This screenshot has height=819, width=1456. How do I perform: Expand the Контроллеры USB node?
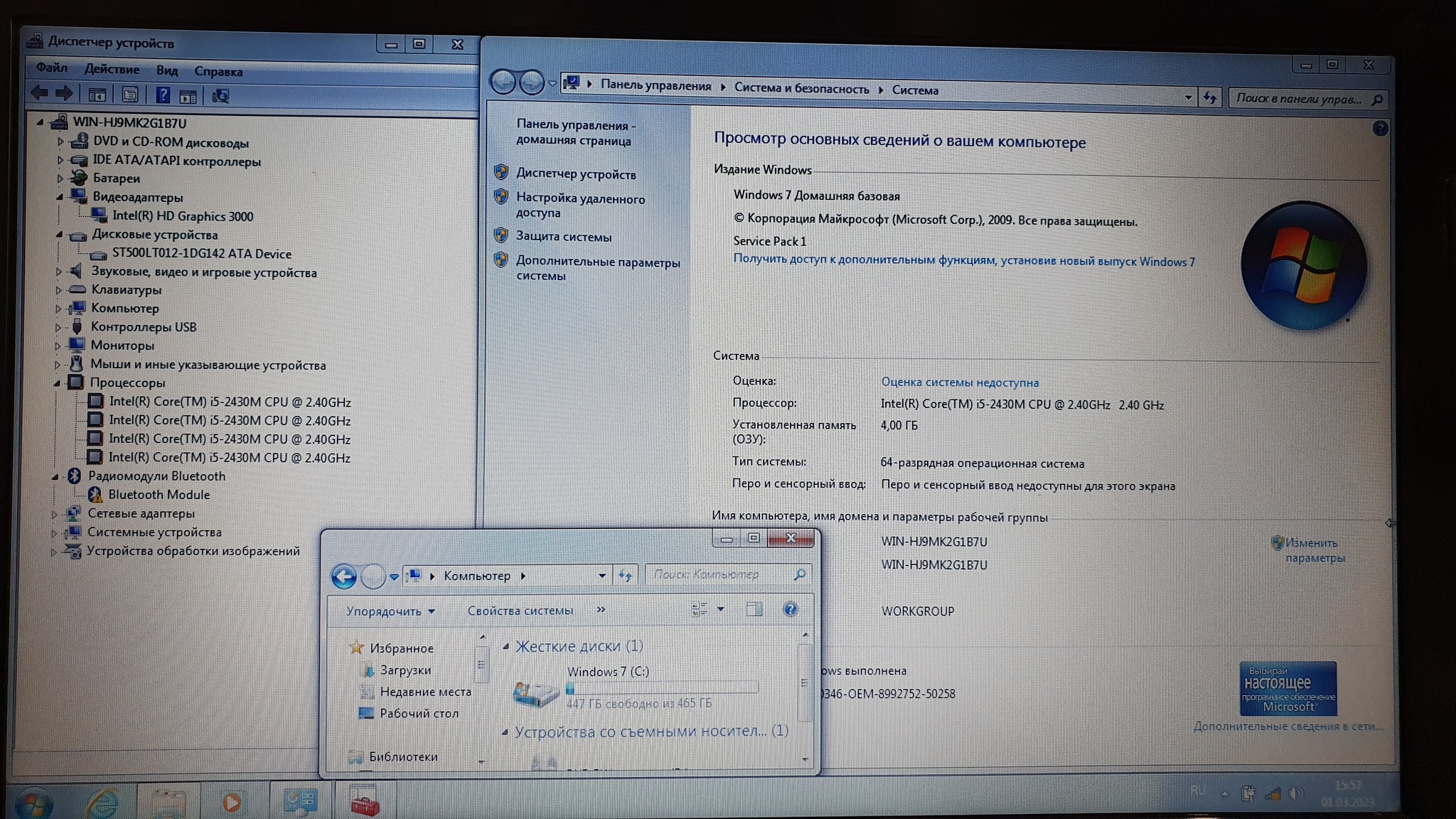tap(58, 328)
